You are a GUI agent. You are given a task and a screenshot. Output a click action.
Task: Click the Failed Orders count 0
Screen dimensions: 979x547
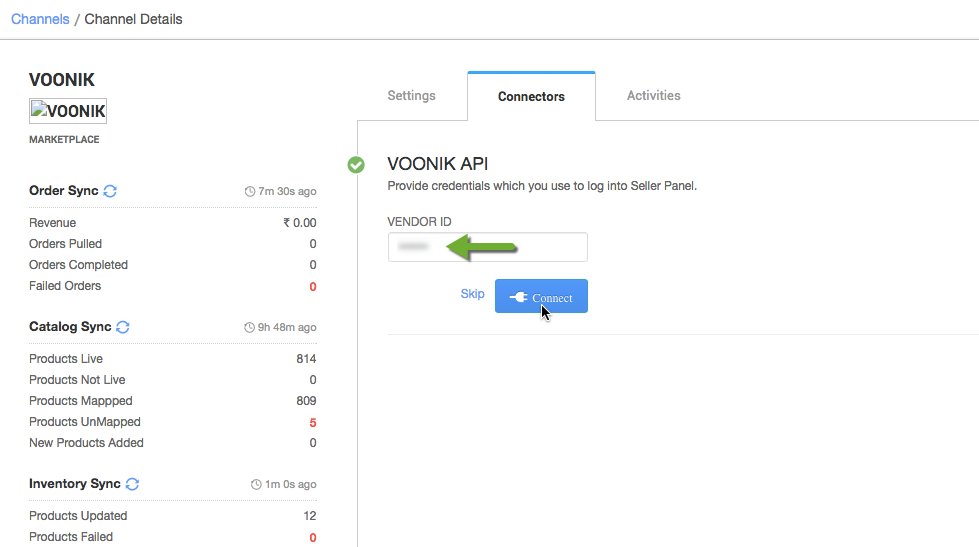tap(313, 287)
